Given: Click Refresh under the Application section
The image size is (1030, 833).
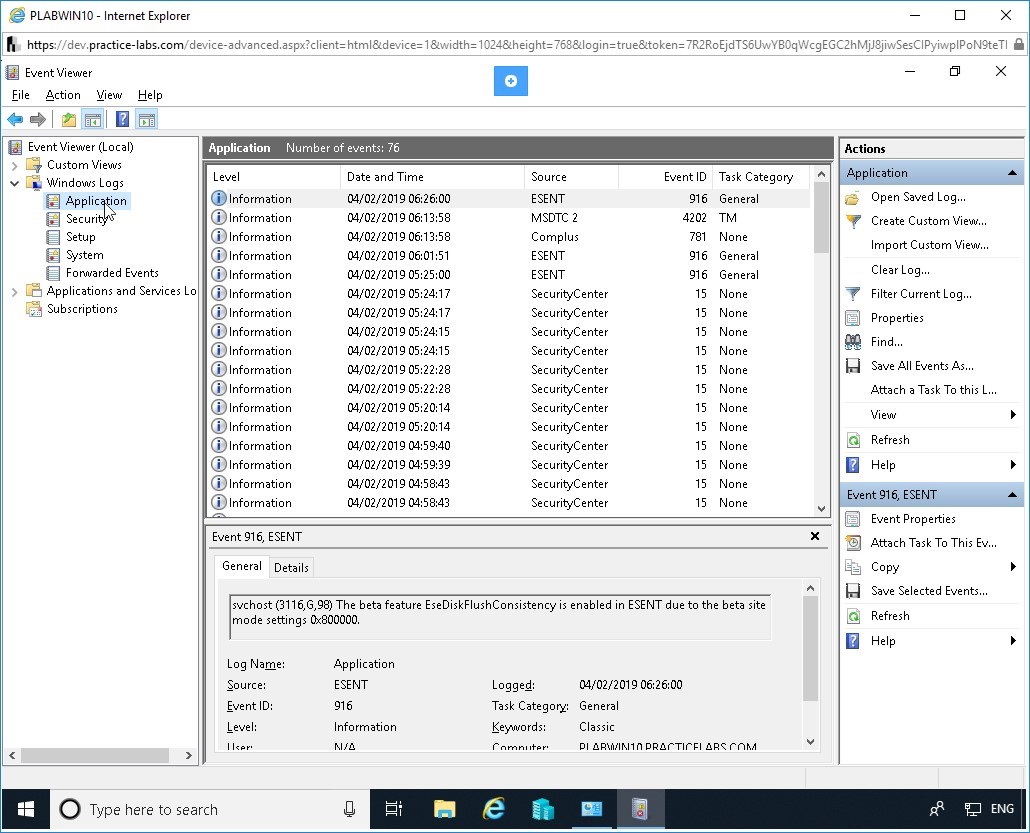Looking at the screenshot, I should click(x=890, y=440).
